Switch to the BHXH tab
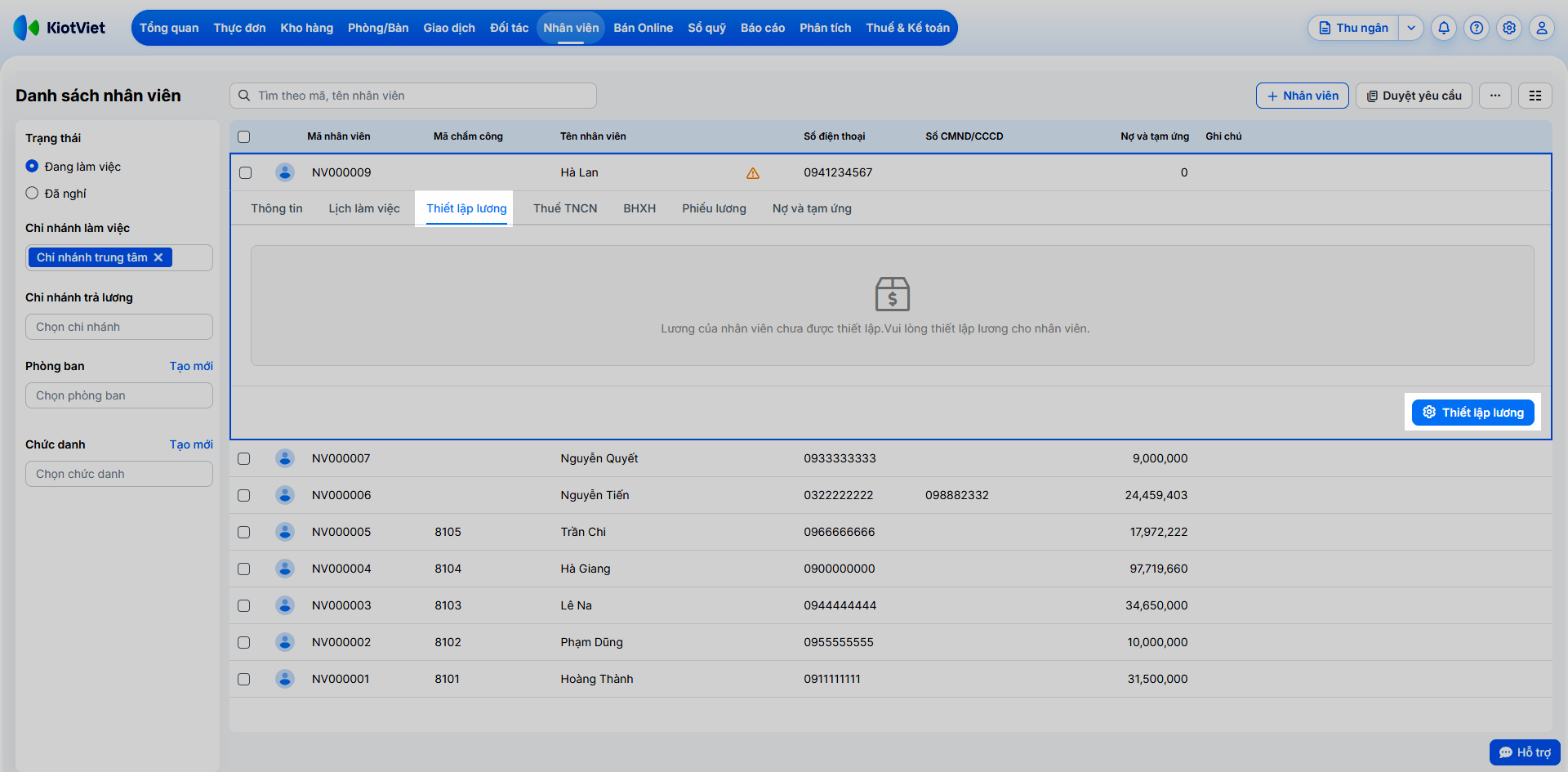 (x=639, y=208)
